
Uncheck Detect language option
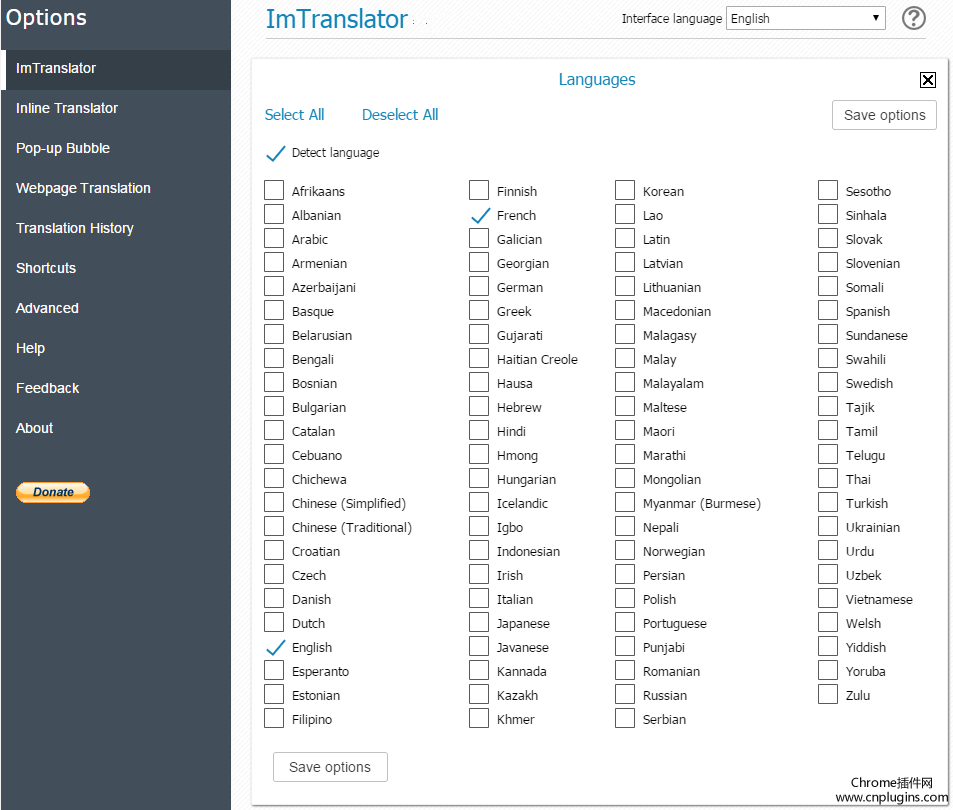pos(275,153)
